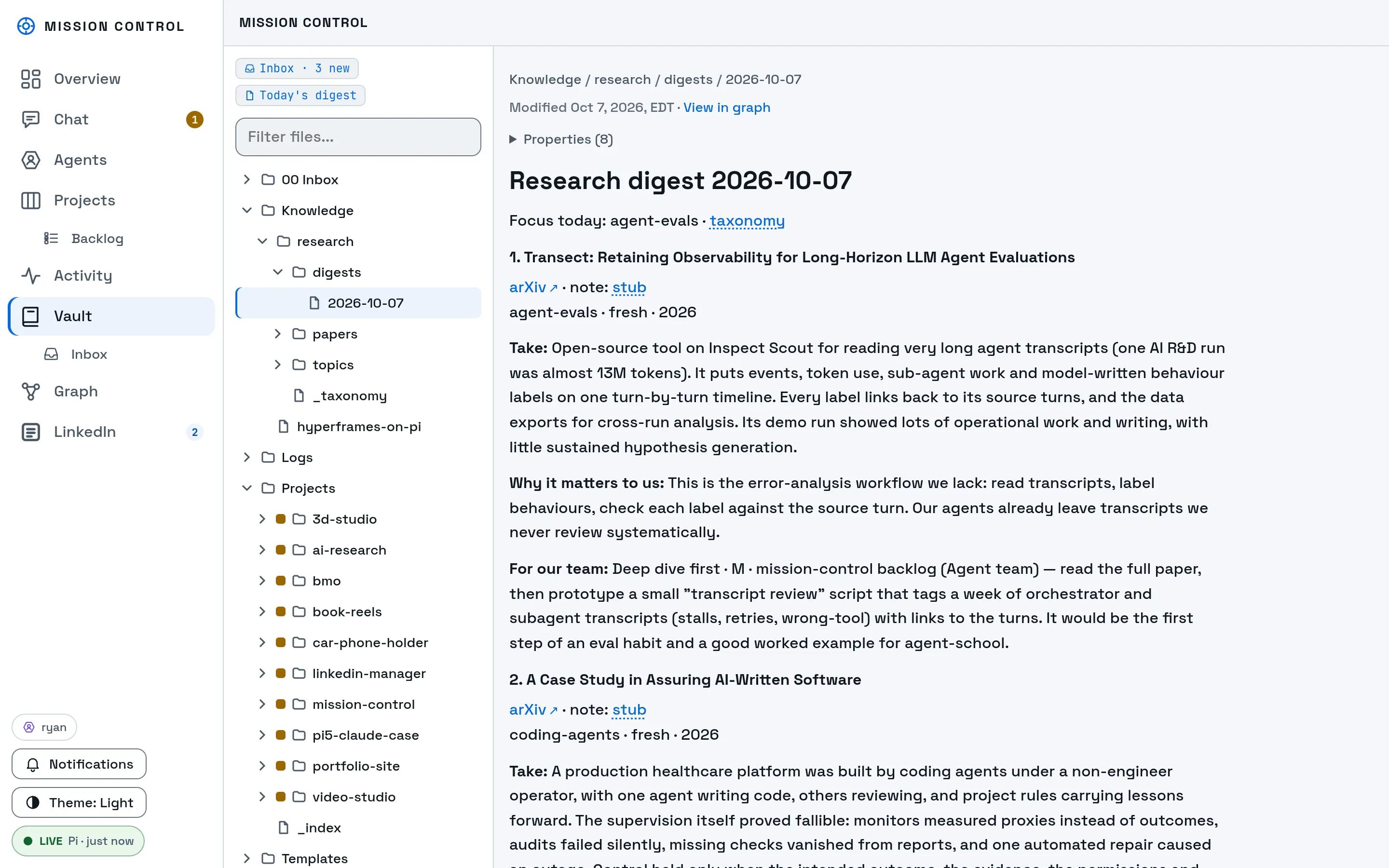Click the Chat speech-bubble icon

pos(30,120)
